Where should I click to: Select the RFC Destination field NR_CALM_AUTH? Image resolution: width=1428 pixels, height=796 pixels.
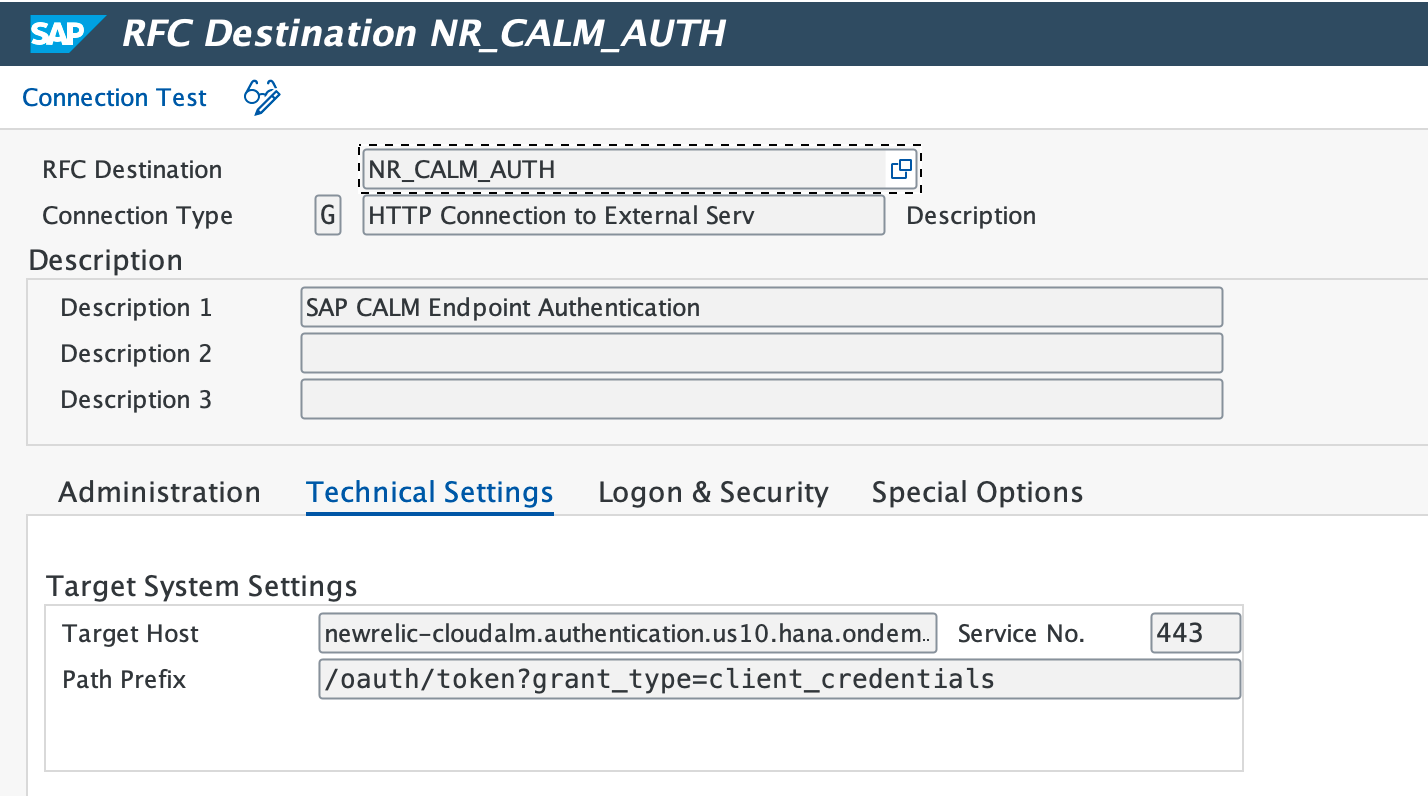point(620,169)
